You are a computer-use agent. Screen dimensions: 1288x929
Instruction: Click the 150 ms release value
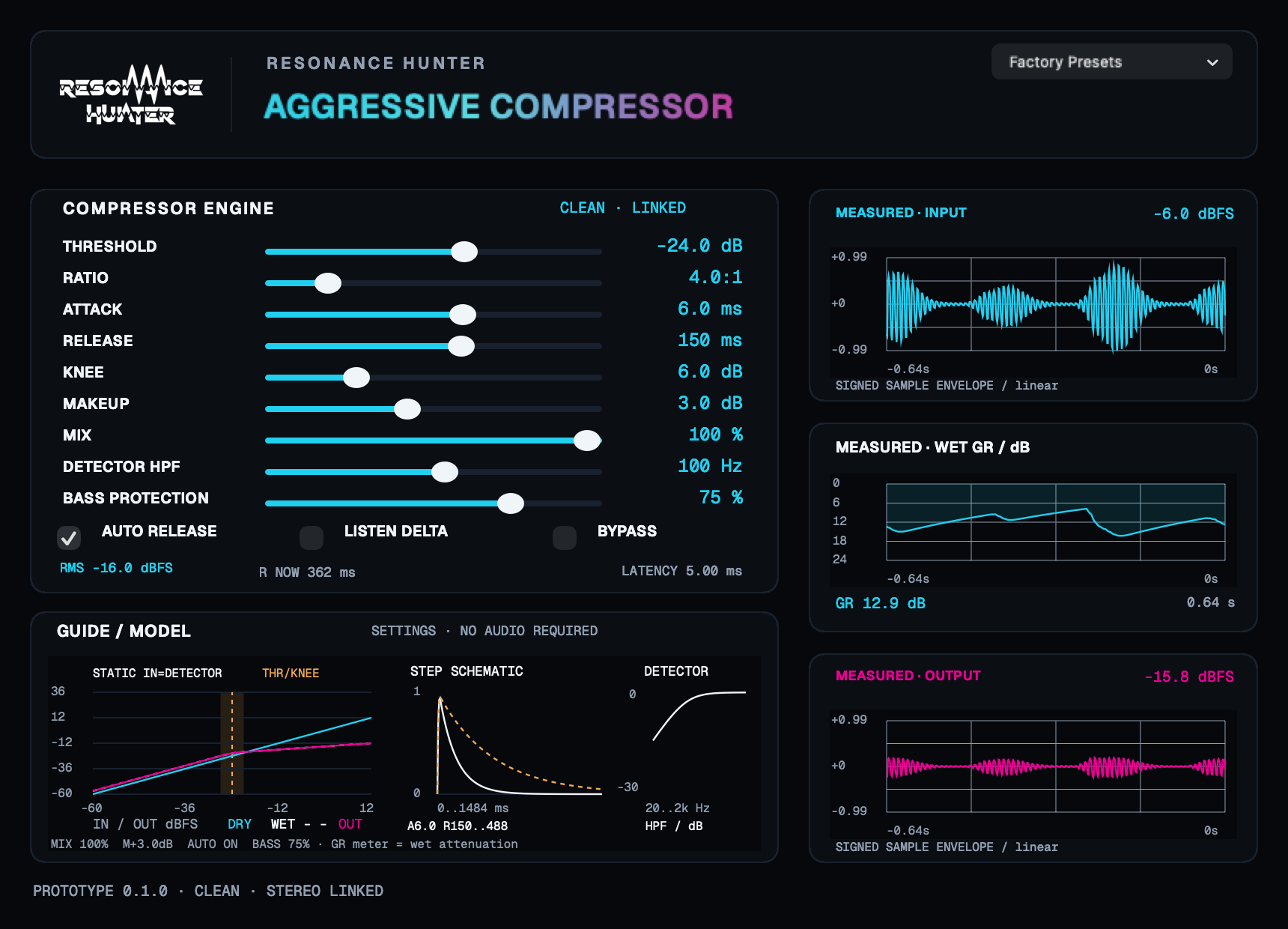710,340
